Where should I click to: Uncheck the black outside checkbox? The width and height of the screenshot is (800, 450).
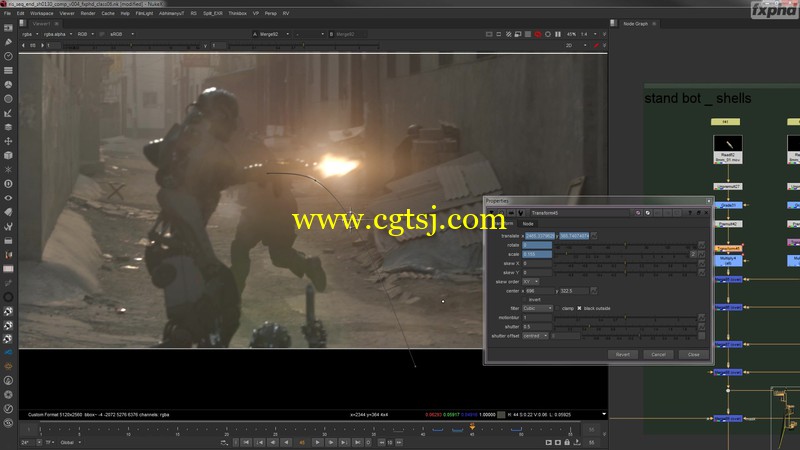(x=579, y=308)
